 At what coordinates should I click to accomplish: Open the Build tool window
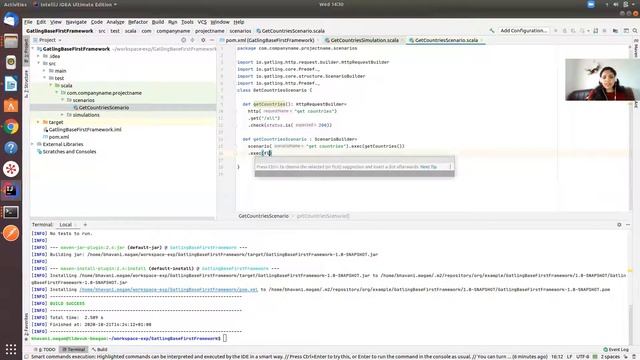[x=100, y=349]
